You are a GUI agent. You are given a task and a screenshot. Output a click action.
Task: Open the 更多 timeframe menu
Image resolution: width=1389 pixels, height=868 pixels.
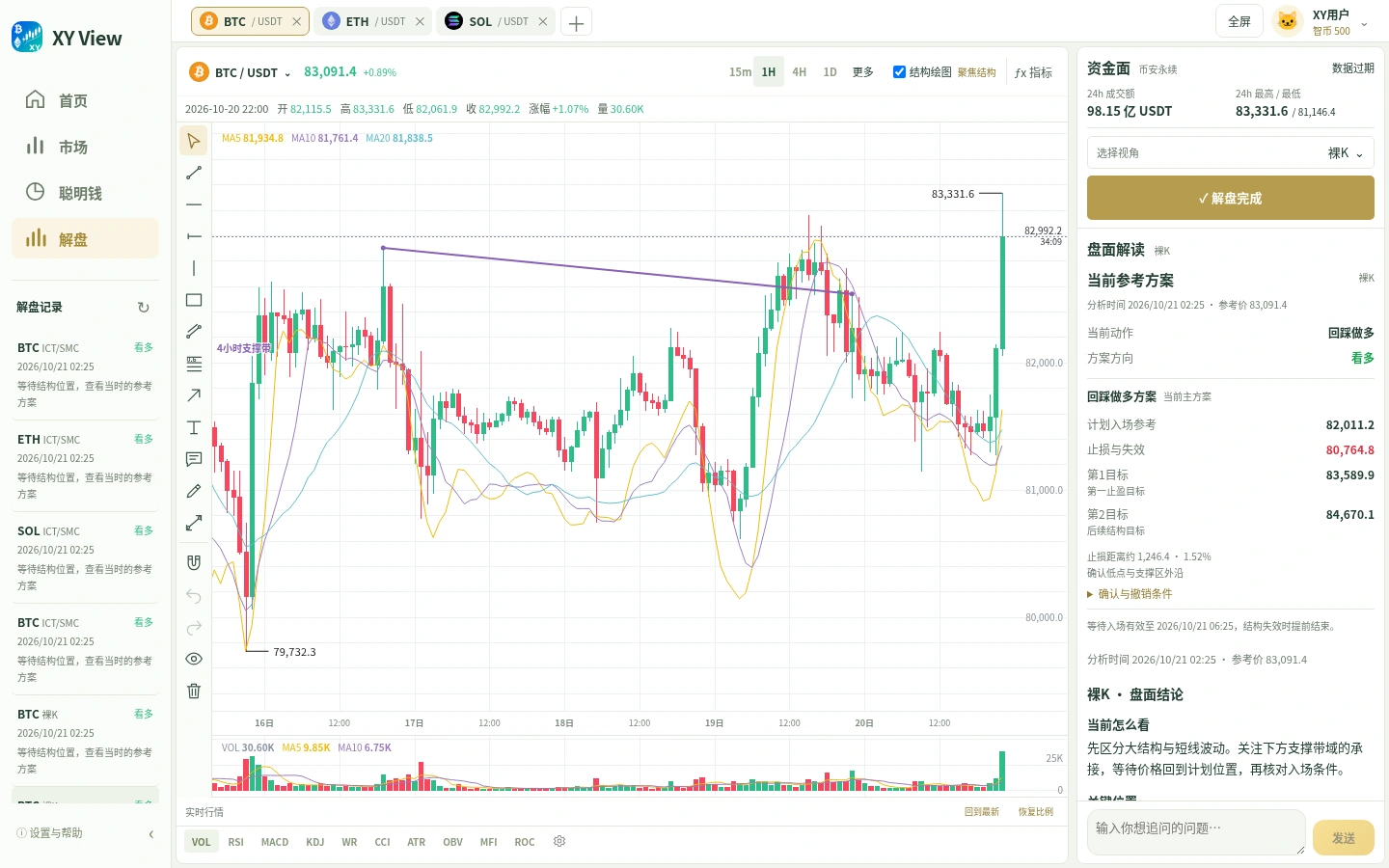[x=863, y=72]
